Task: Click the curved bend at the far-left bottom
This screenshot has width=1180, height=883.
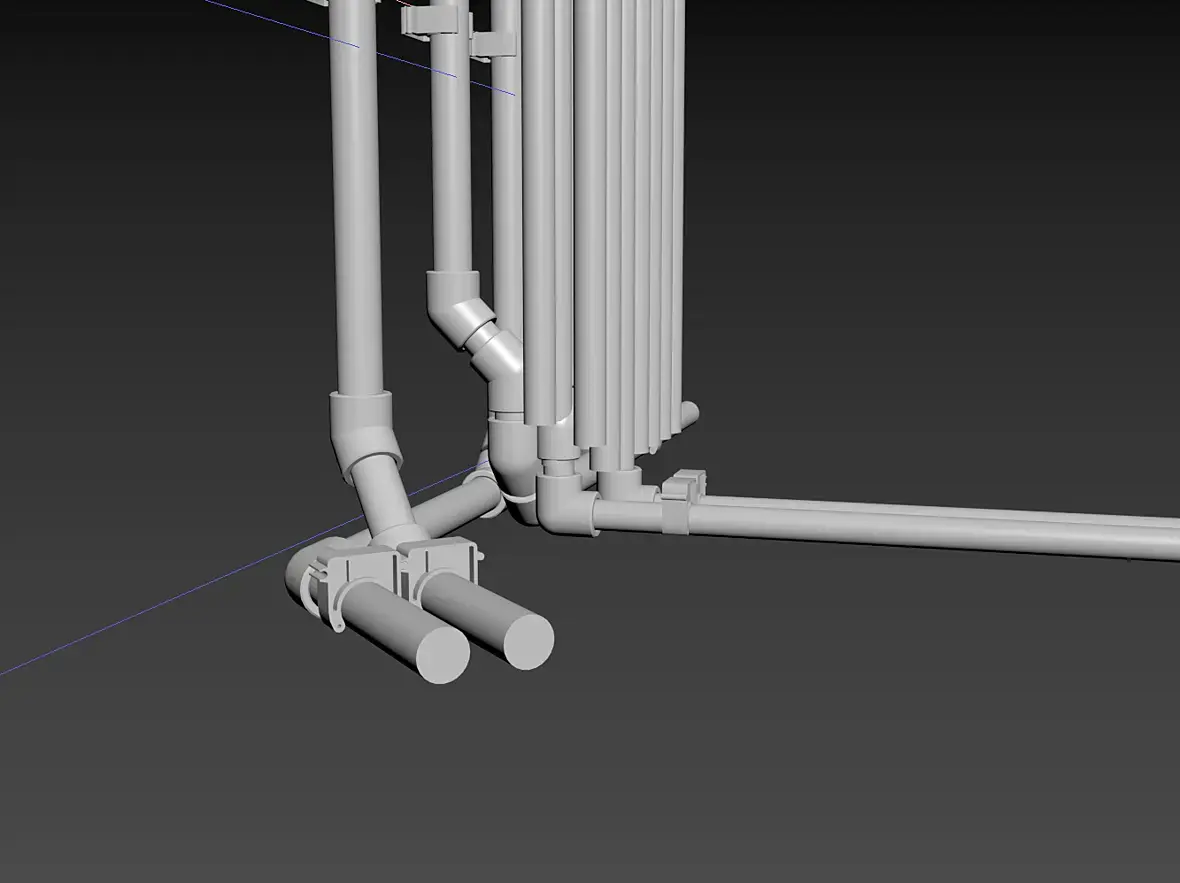Action: (x=306, y=576)
